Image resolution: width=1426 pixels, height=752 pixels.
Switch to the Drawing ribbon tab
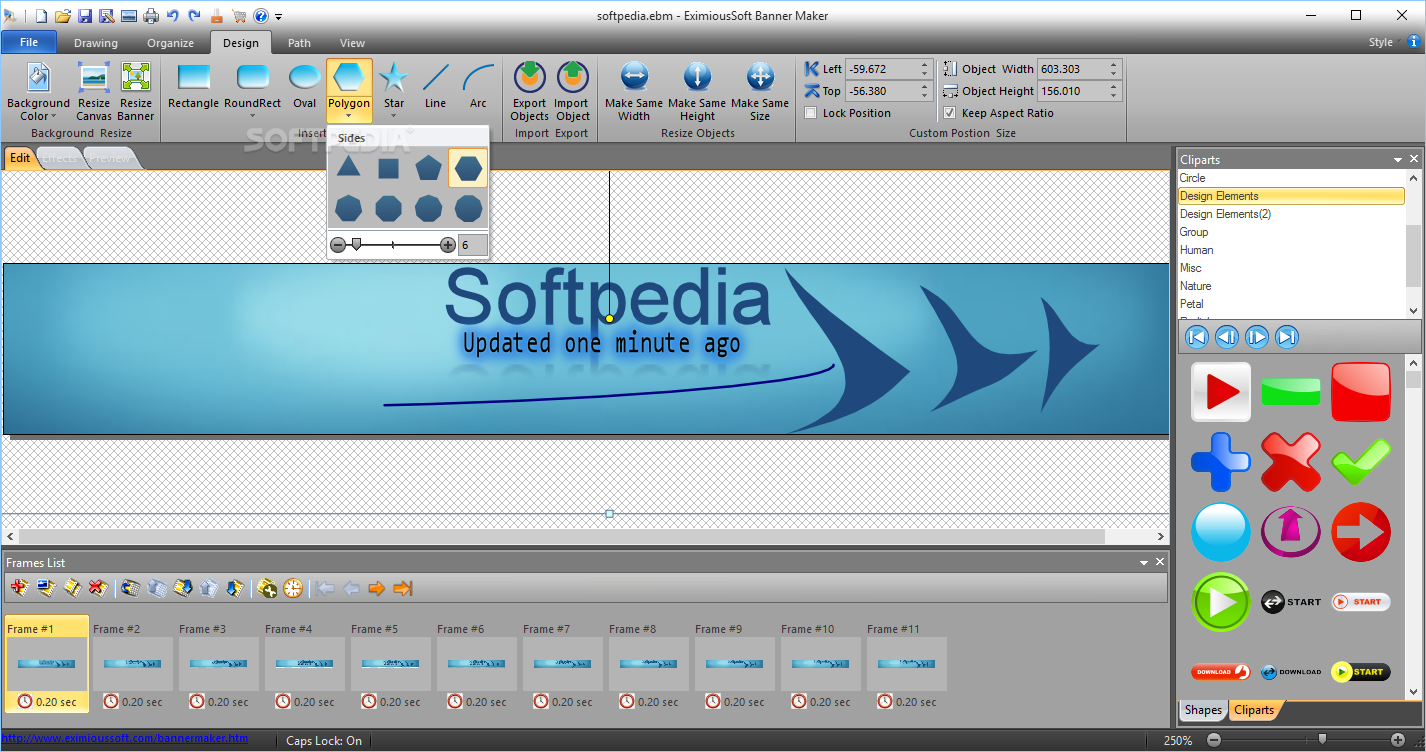(96, 43)
